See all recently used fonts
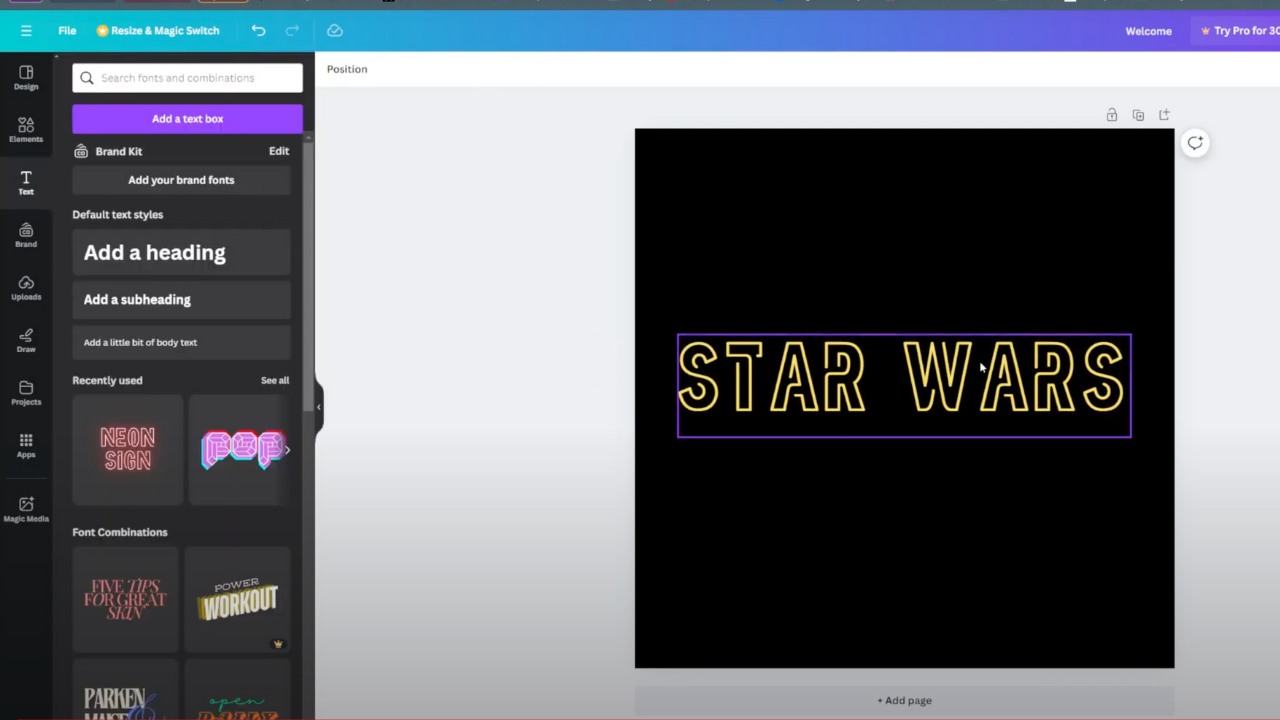The image size is (1280, 720). (275, 380)
